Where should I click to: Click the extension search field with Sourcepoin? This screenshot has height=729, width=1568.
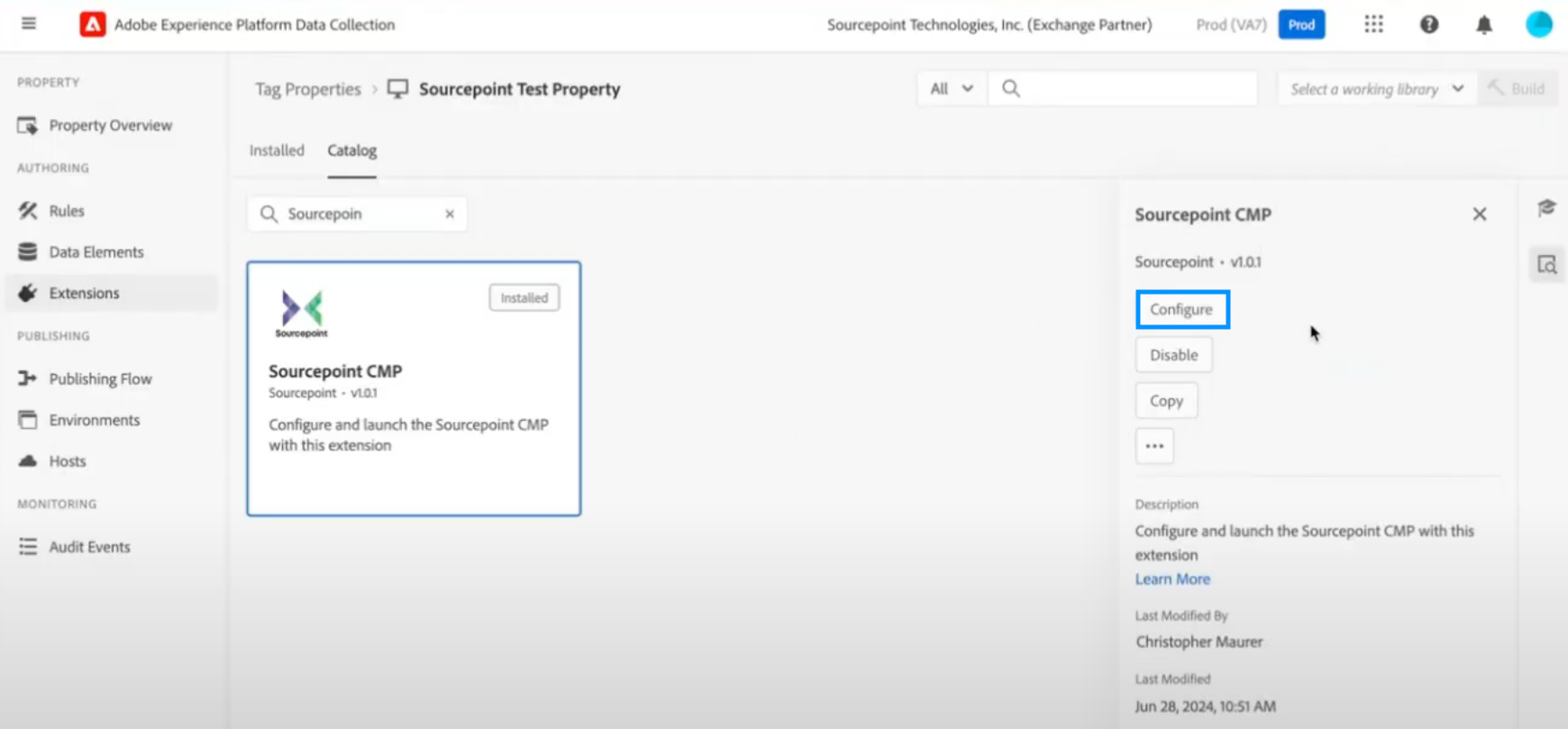[x=357, y=214]
